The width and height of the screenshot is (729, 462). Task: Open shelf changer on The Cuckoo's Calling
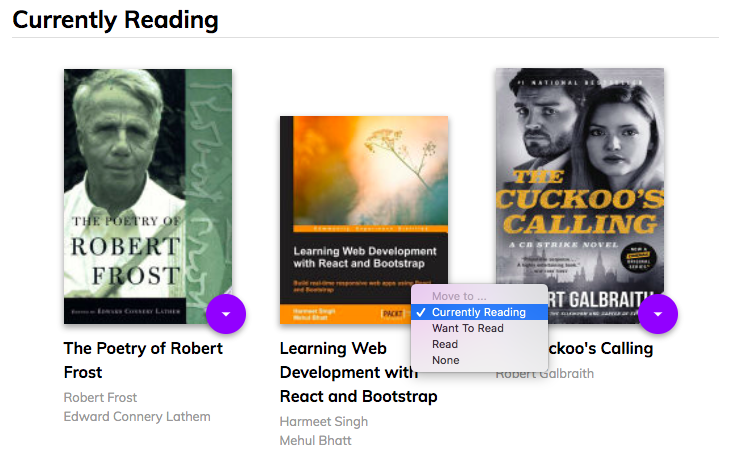click(x=658, y=314)
